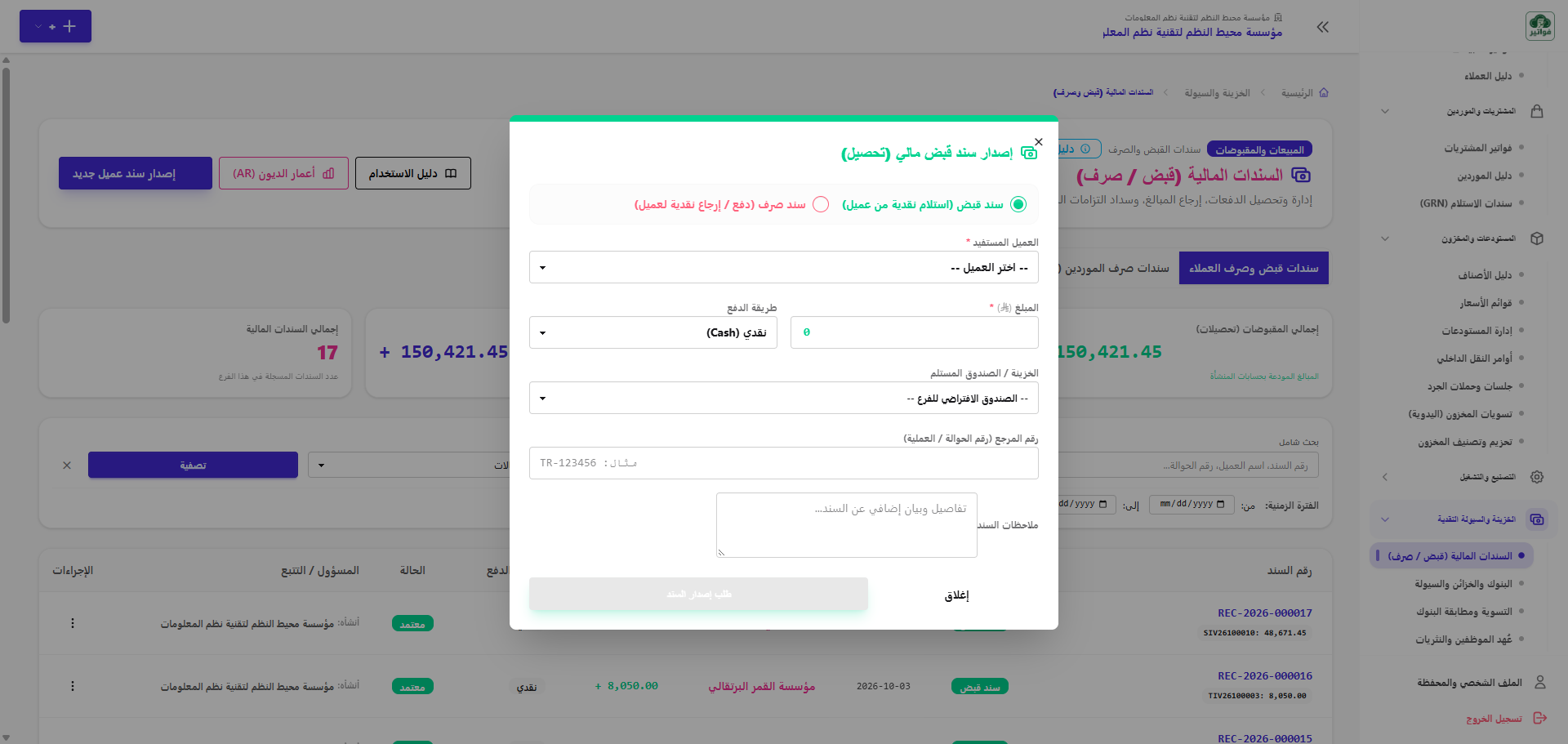Click the إصدار سند عميل جديد button

pyautogui.click(x=136, y=173)
